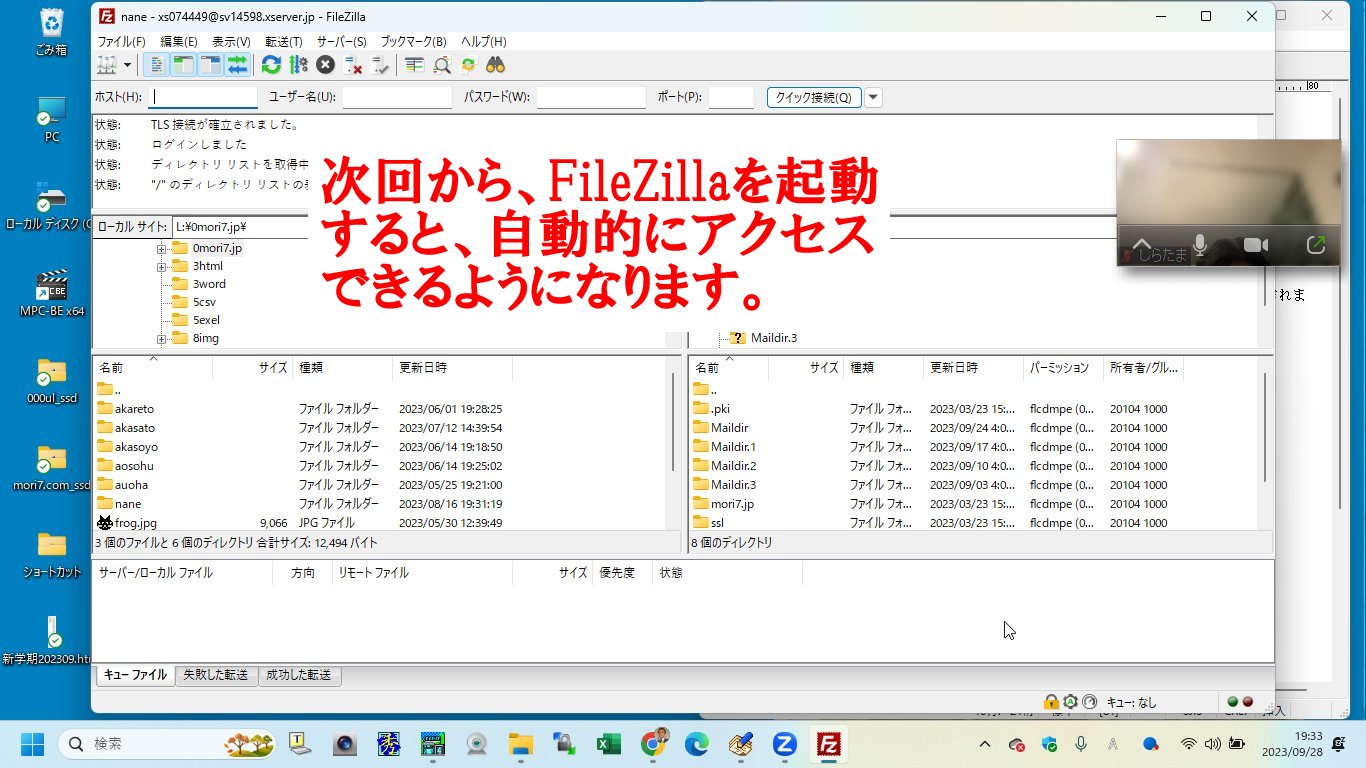Click the speed limit gauge icon in status bar
The height and width of the screenshot is (768, 1366).
coord(1090,702)
